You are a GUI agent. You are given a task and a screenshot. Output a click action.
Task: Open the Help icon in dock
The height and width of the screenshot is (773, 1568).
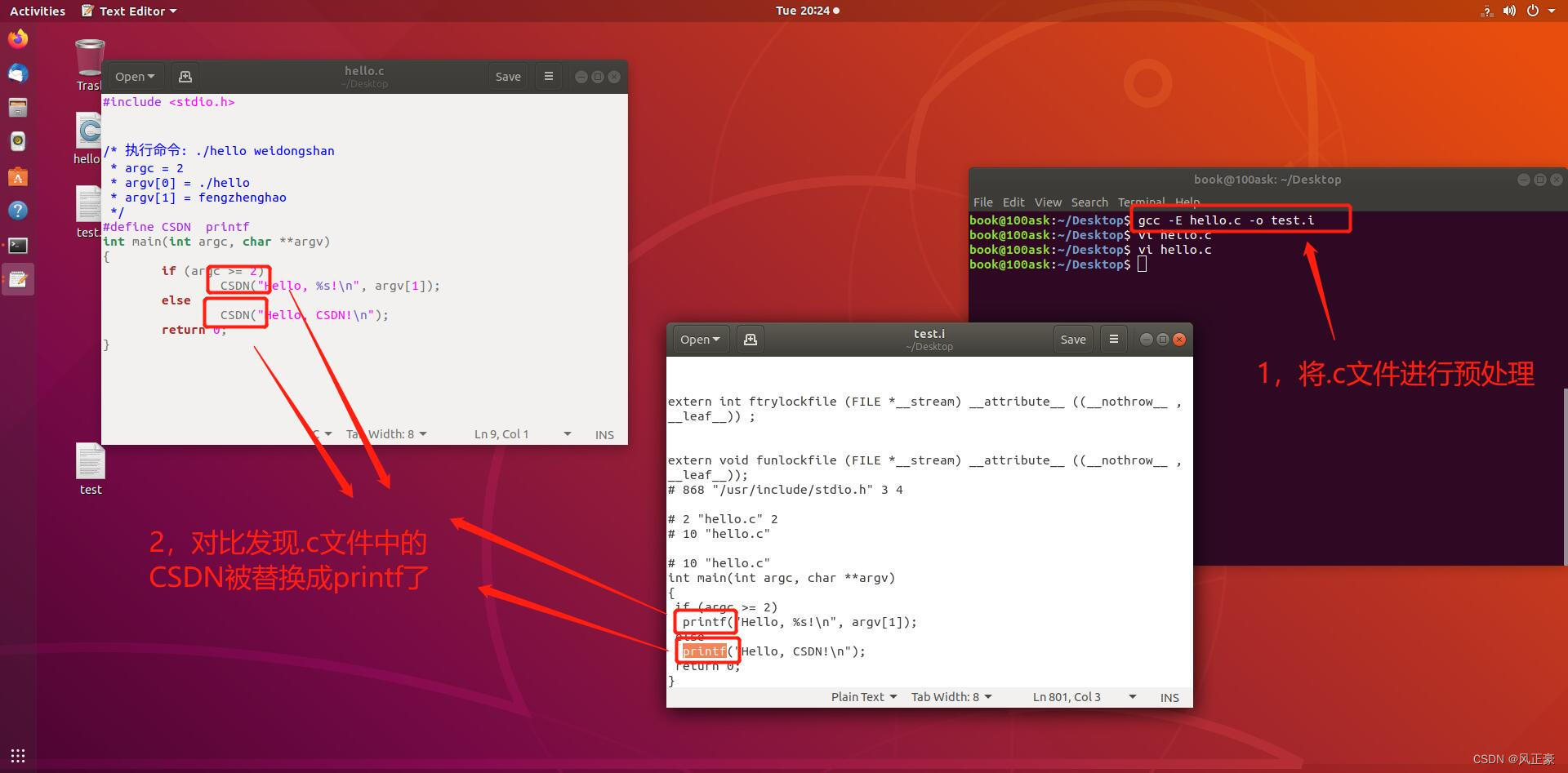(18, 211)
